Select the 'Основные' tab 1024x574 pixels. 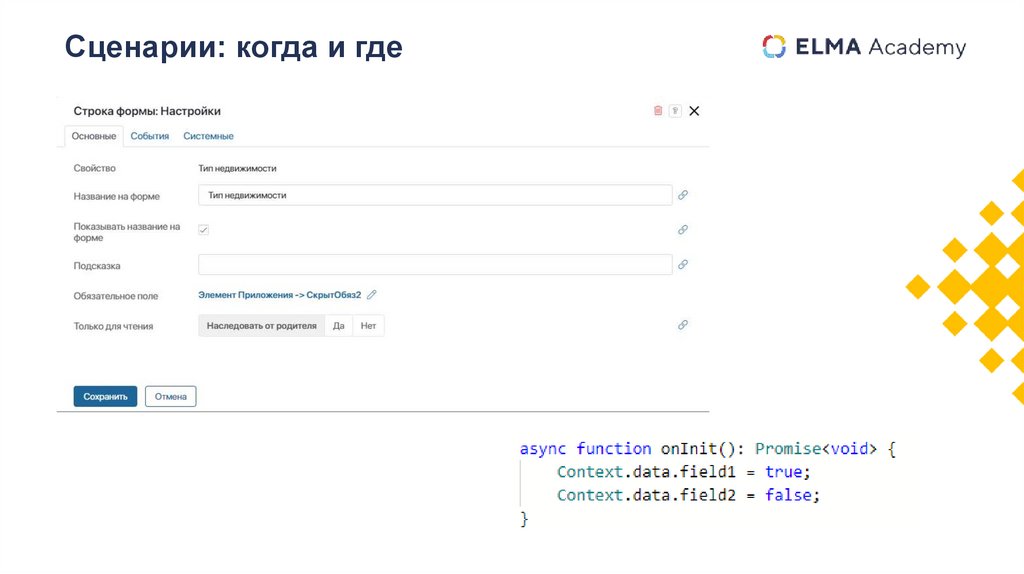(94, 136)
